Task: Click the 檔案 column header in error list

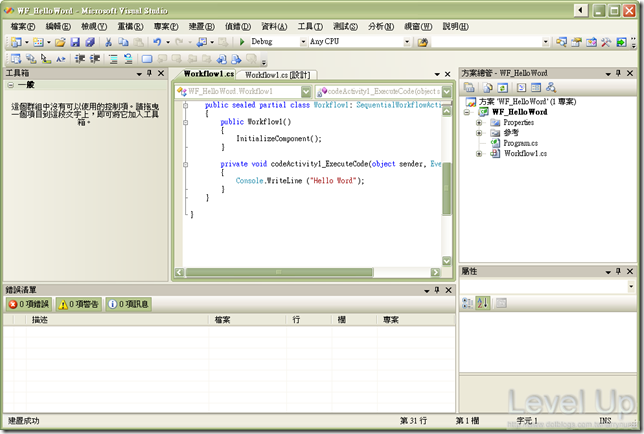Action: pos(247,320)
